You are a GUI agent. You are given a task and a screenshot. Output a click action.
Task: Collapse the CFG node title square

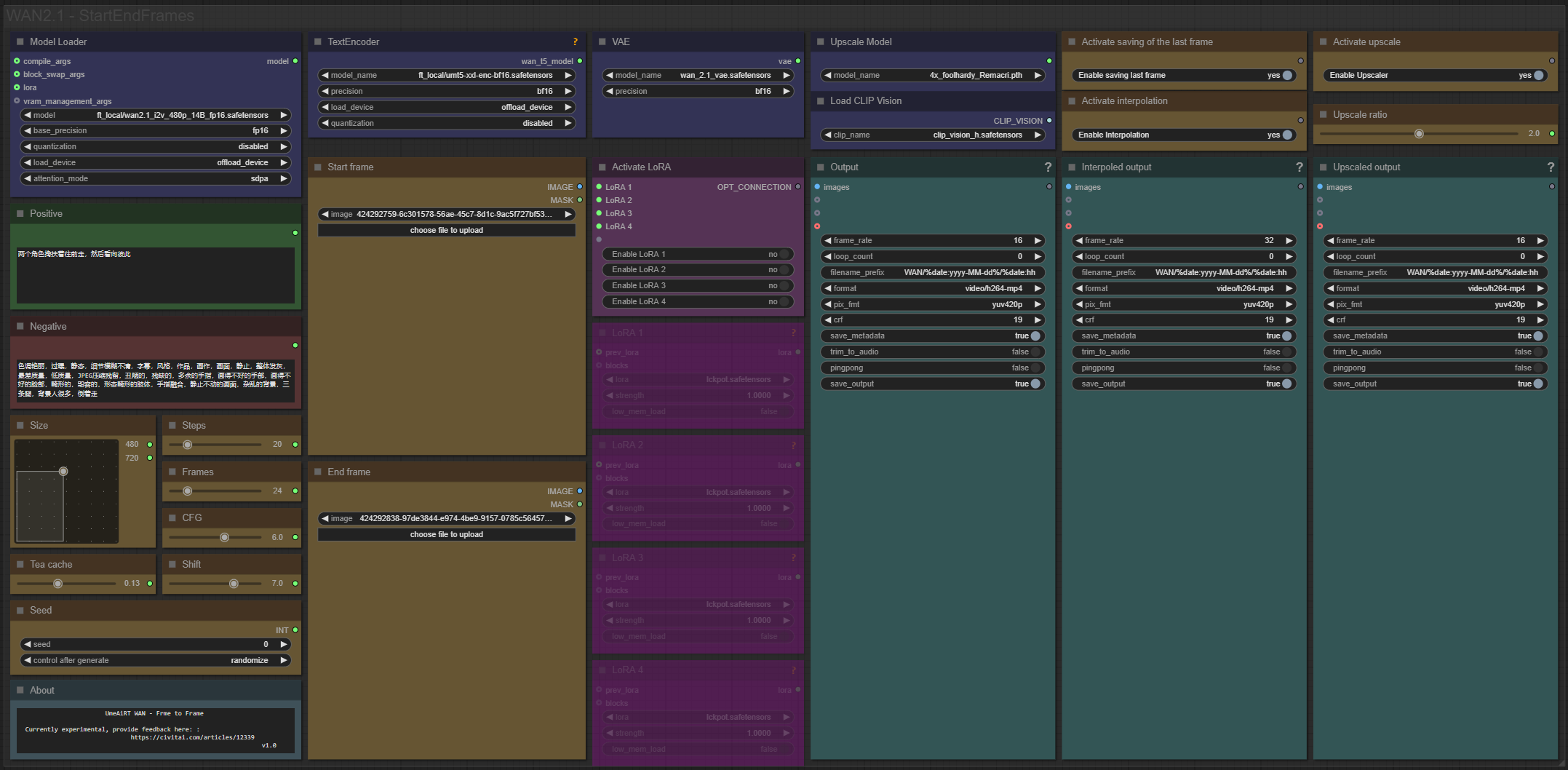[x=172, y=517]
